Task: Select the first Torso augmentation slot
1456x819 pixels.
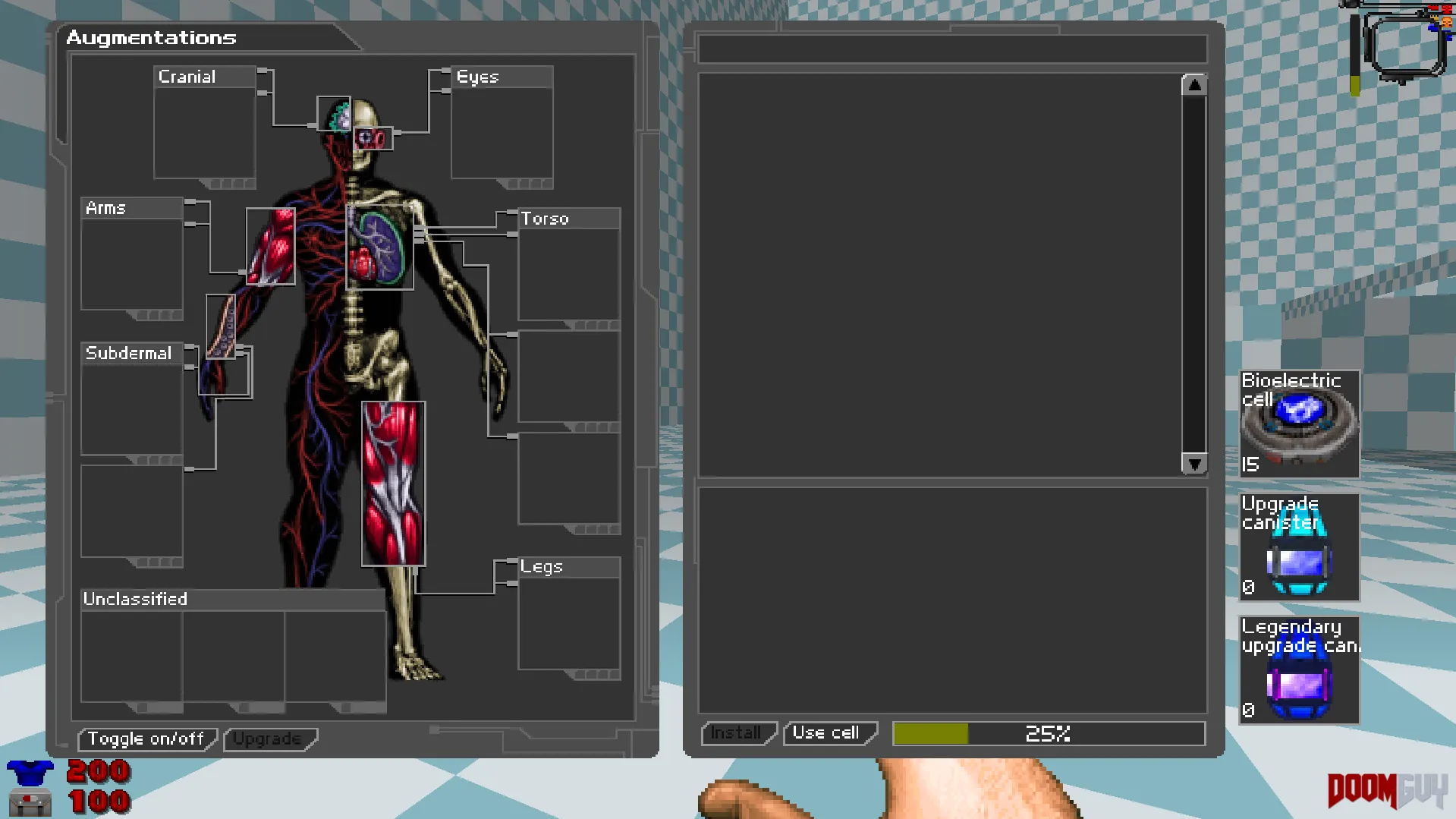Action: (569, 275)
